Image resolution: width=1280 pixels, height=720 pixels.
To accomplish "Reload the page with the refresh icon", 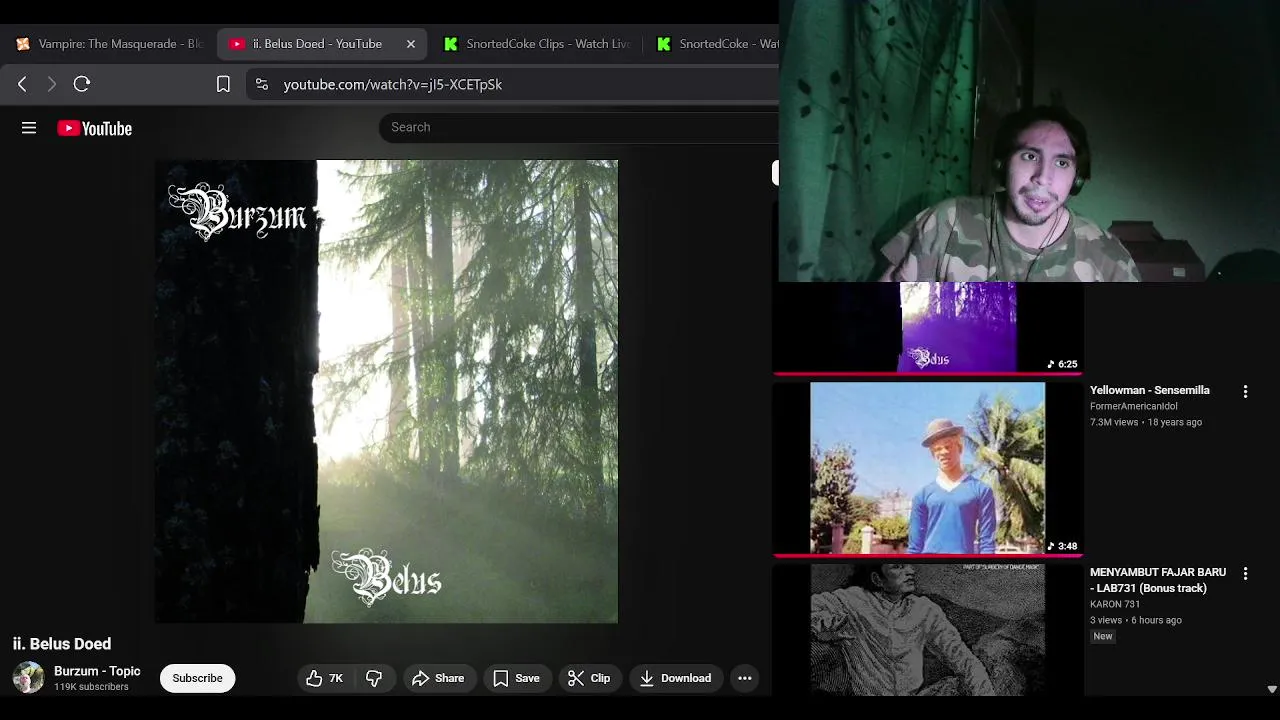I will (x=82, y=85).
